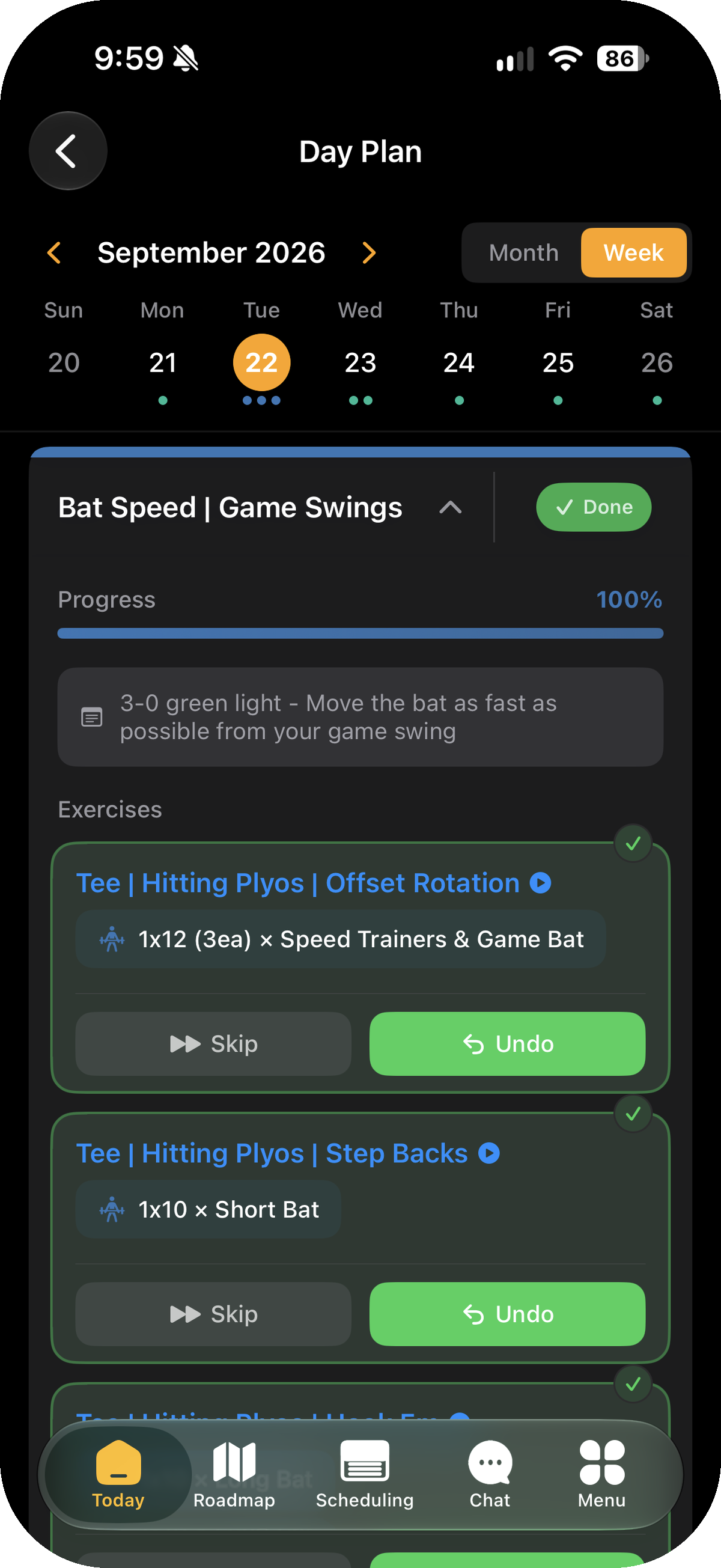Open the Roadmap tab
The image size is (721, 1568).
click(x=234, y=1474)
